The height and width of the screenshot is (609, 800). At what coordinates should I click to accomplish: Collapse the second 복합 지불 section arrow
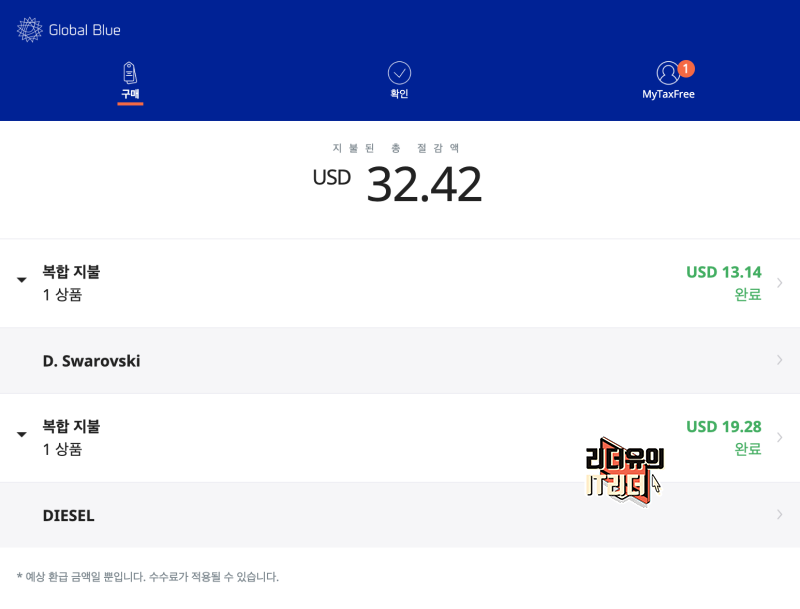coord(21,434)
